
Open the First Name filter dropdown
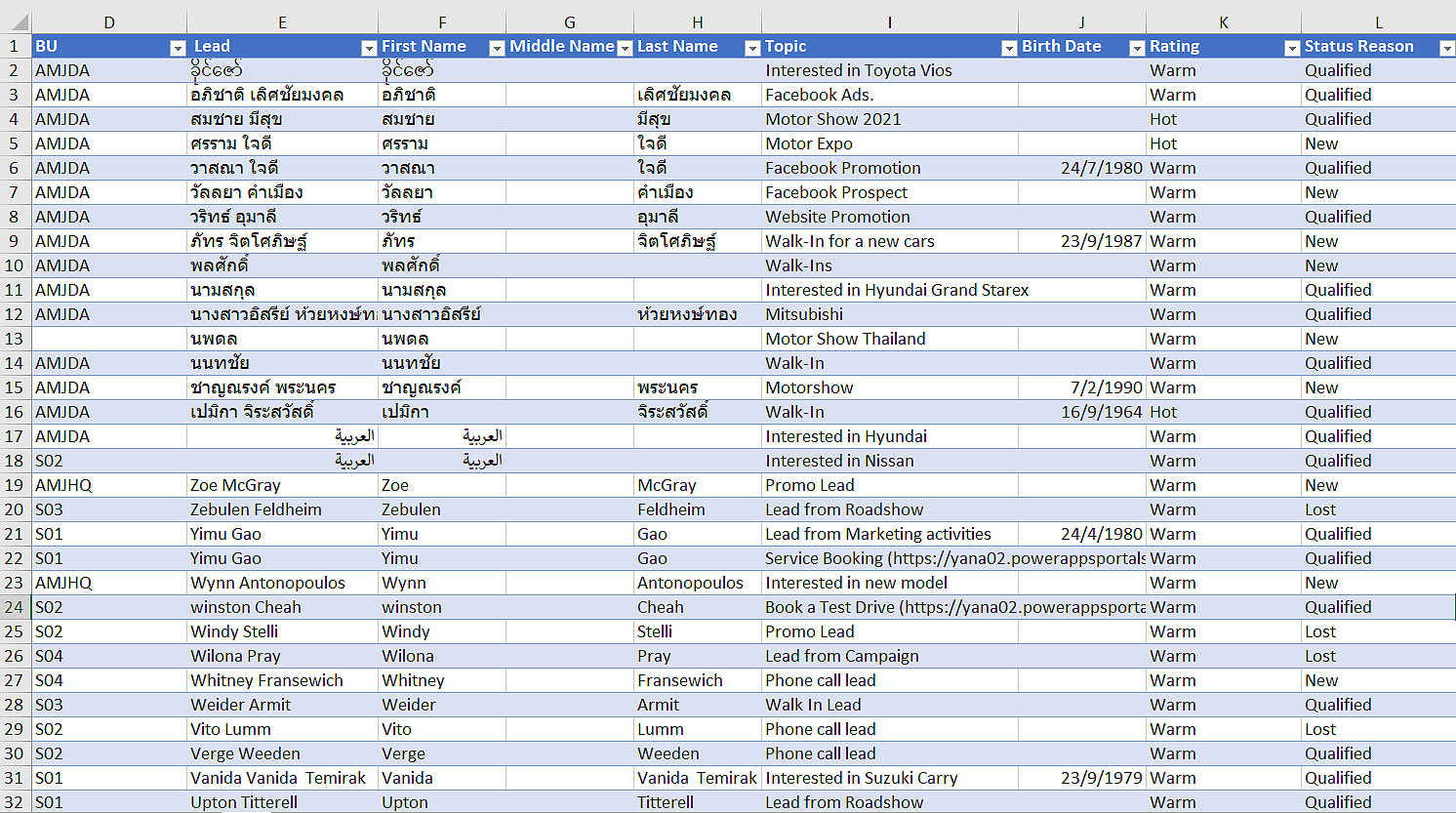coord(497,48)
